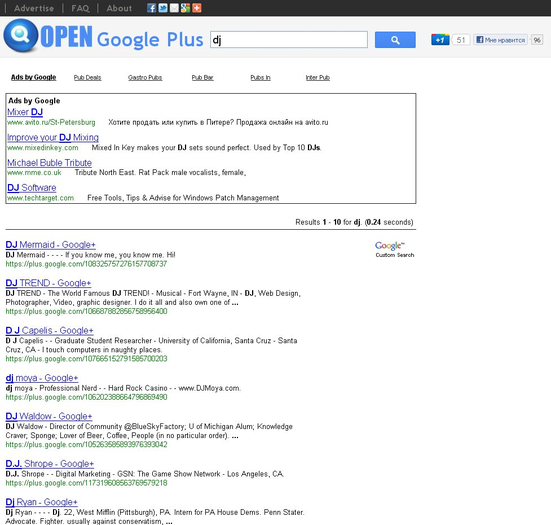
Task: Click the magnifier search button
Action: click(x=395, y=40)
